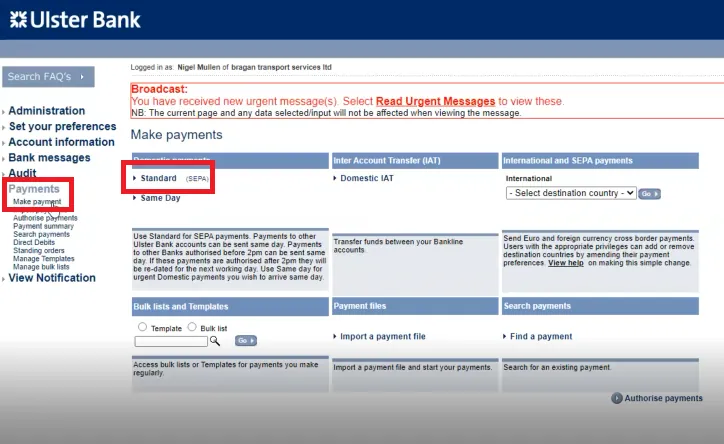Click the View help link
This screenshot has height=444, width=724.
[566, 263]
